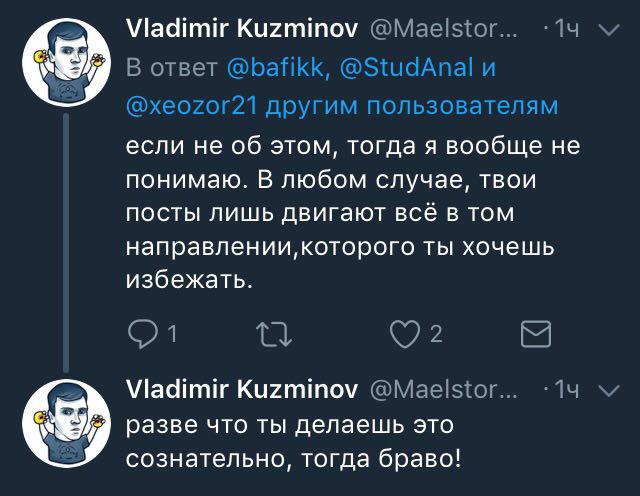Image resolution: width=640 pixels, height=496 pixels.
Task: Open the first tweet's avatar profile picture
Action: point(66,62)
